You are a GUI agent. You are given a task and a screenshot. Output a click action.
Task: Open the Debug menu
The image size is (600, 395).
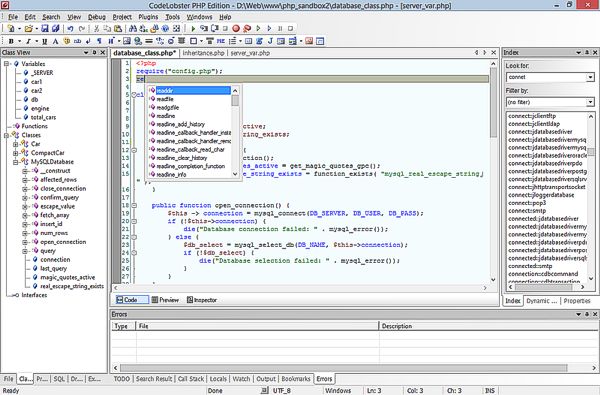click(x=96, y=17)
